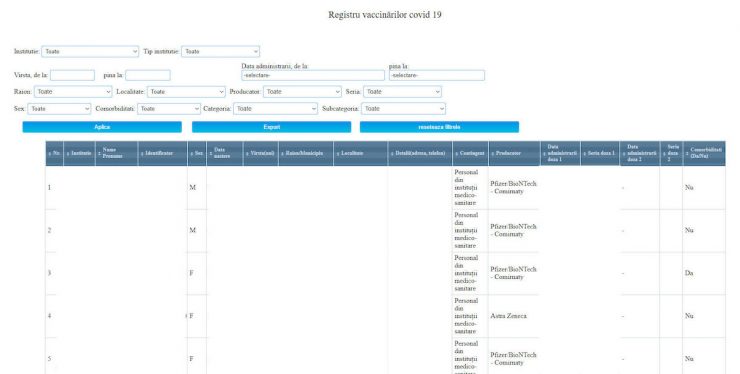Reset filters with resetează filtrele button
The image size is (740, 374).
pyautogui.click(x=439, y=127)
